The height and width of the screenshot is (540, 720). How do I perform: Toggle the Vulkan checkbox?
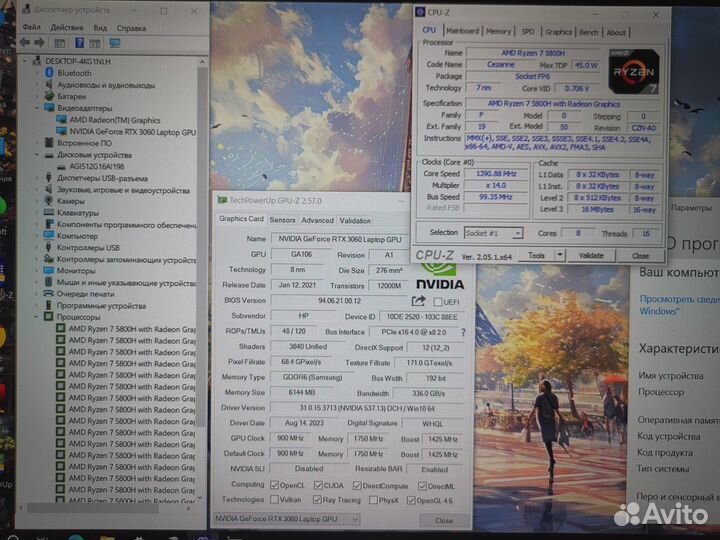(275, 499)
